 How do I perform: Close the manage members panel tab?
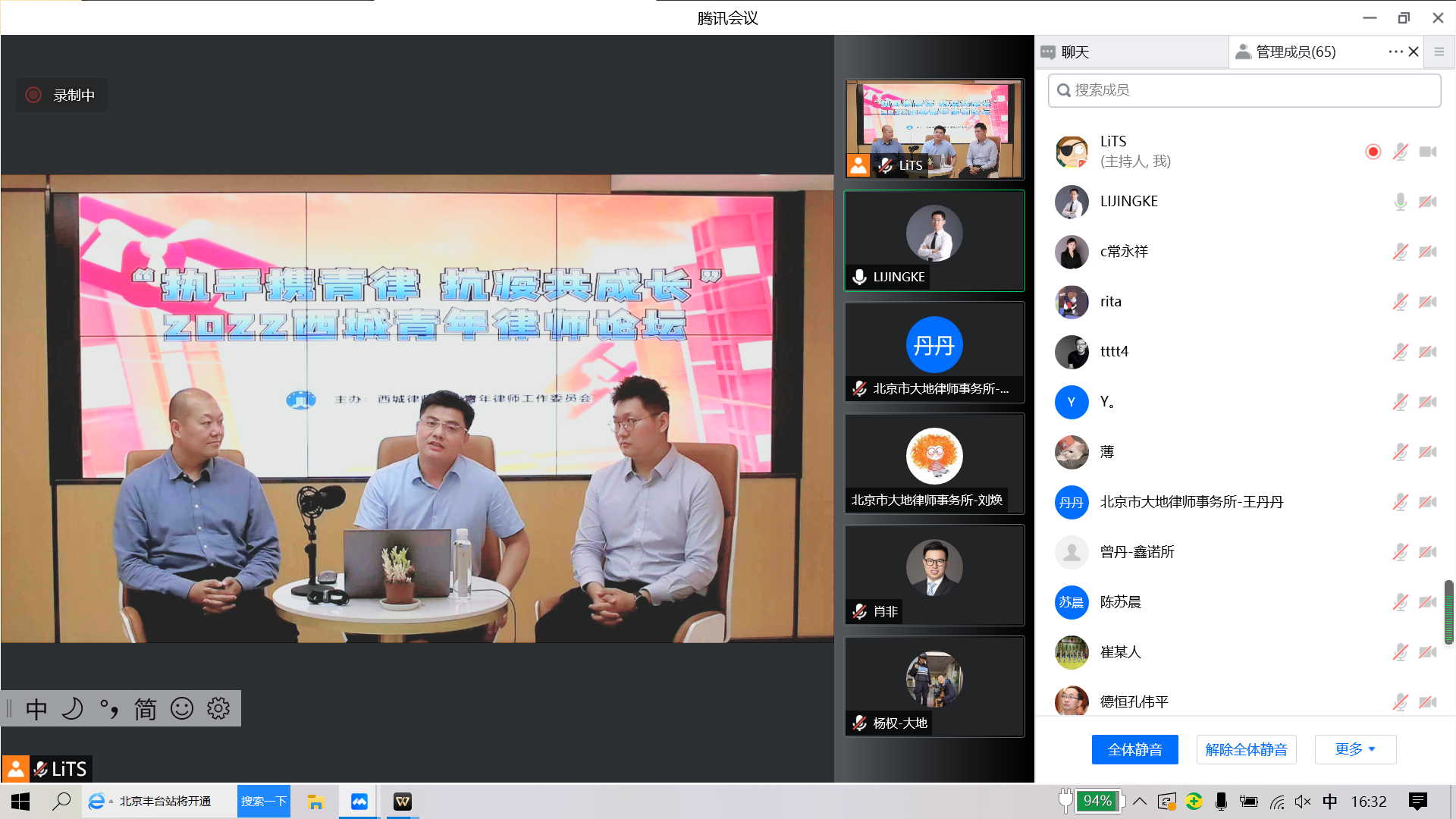(1414, 52)
